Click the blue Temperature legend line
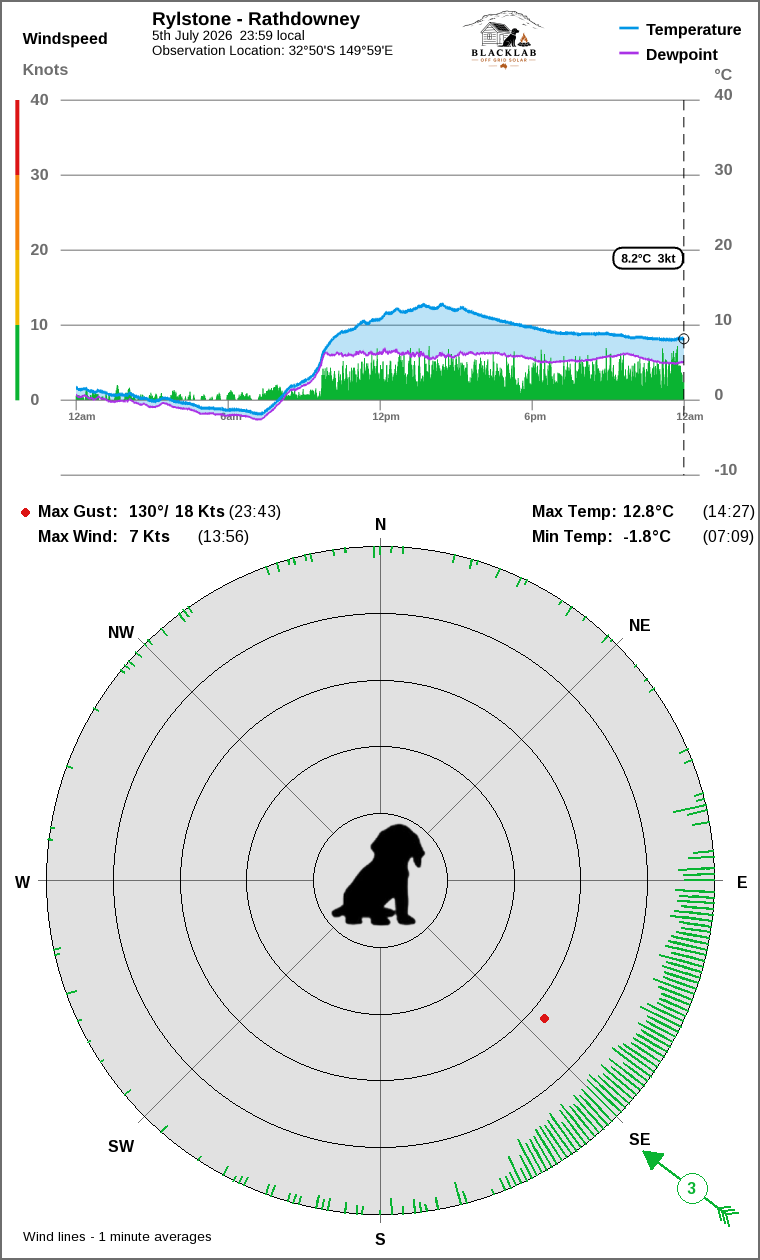 (629, 29)
